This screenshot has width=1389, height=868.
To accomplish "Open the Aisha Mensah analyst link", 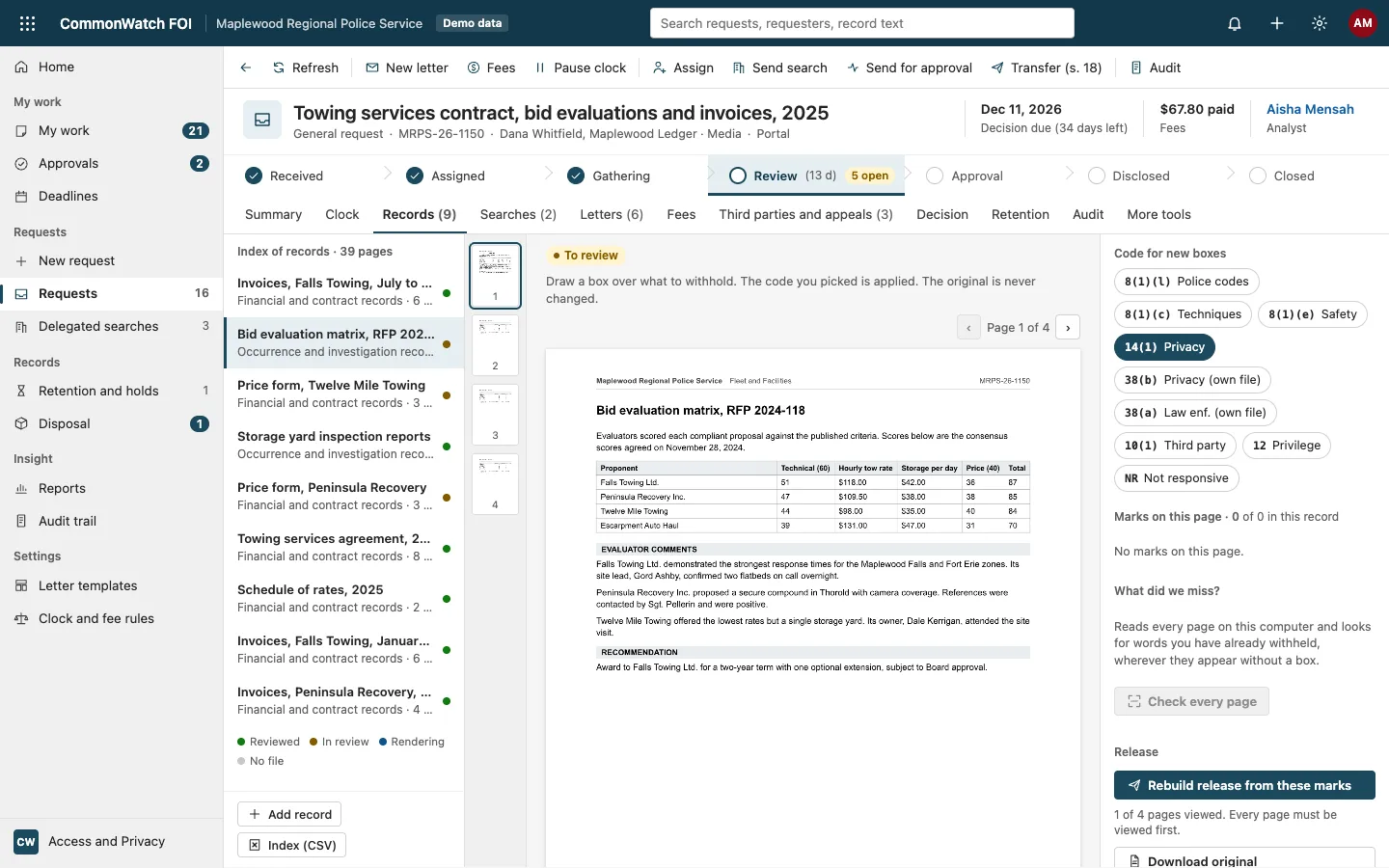I will click(x=1310, y=109).
